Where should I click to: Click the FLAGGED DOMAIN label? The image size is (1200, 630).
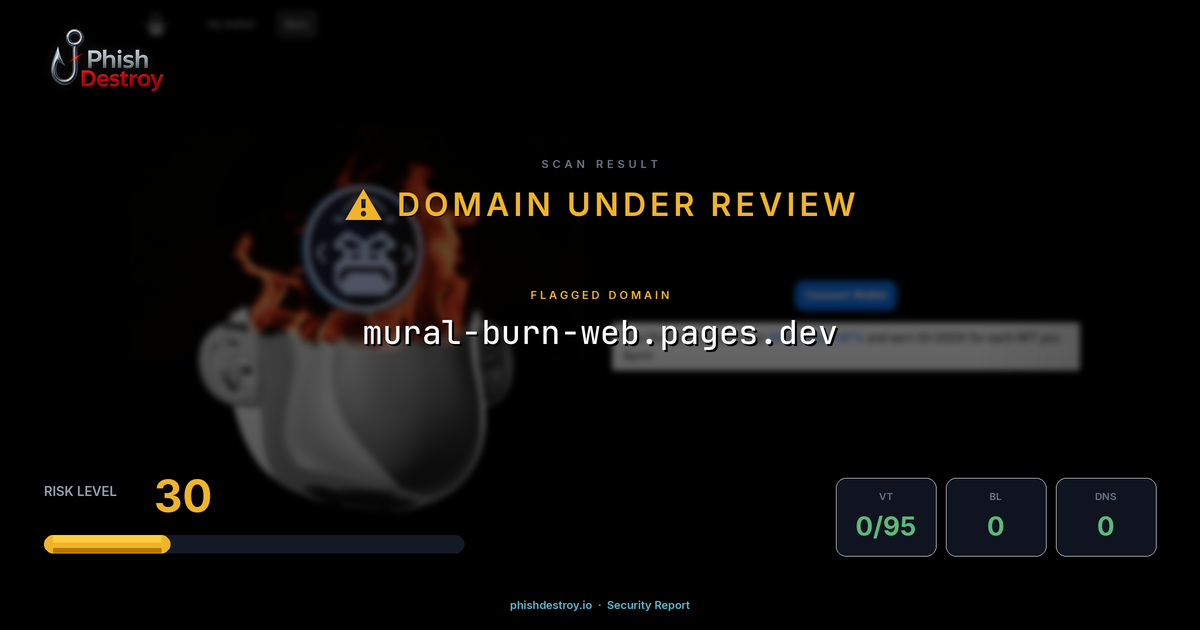coord(600,295)
